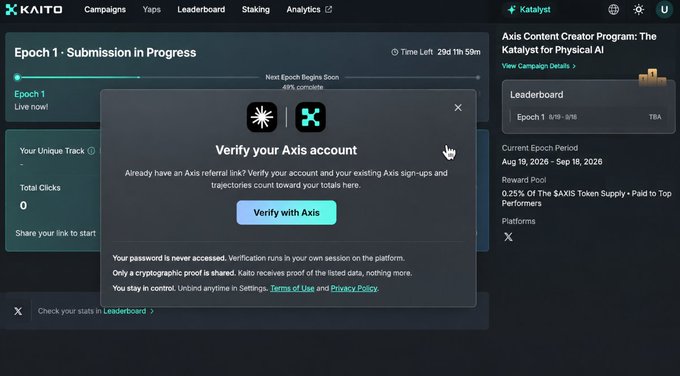Image resolution: width=680 pixels, height=376 pixels.
Task: Open View Campaign Details link
Action: coord(539,66)
